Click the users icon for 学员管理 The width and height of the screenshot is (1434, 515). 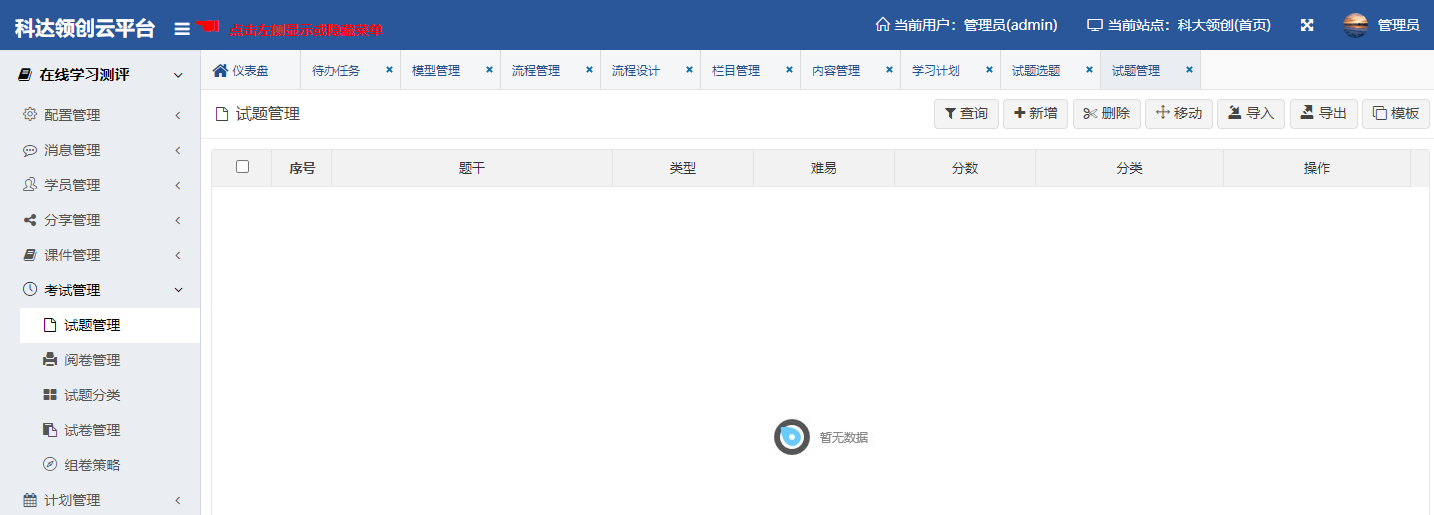tap(30, 185)
